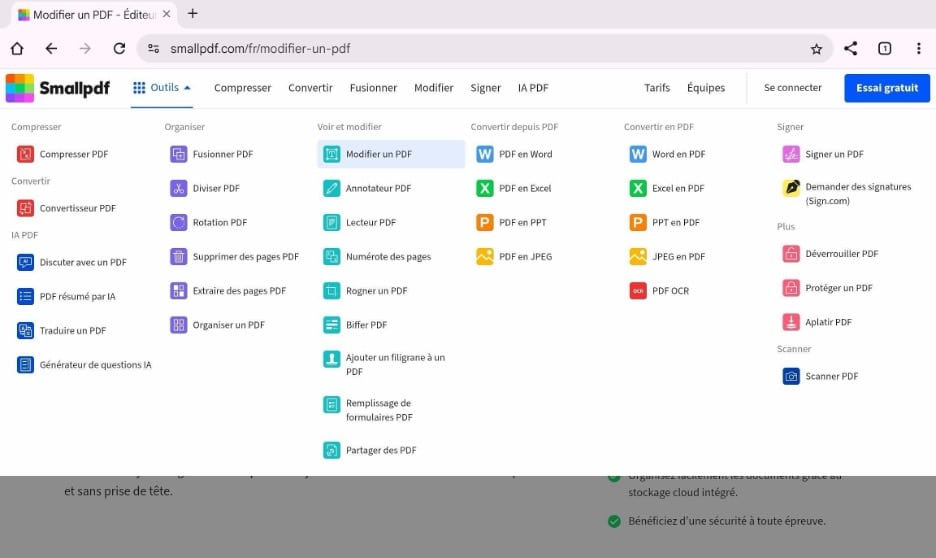This screenshot has width=936, height=558.
Task: Open the Rotation PDF icon
Action: [x=178, y=223]
